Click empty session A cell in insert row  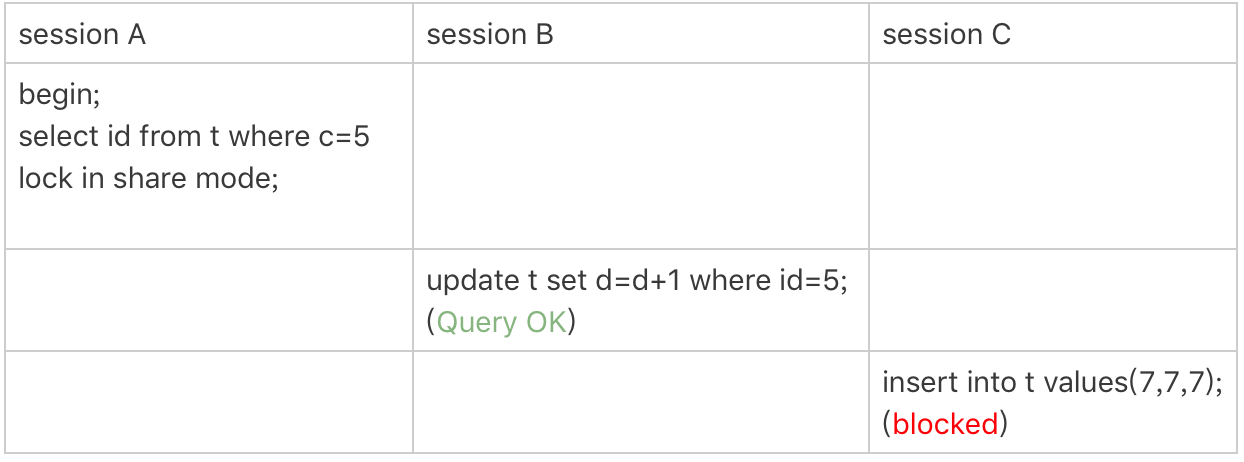[210, 401]
